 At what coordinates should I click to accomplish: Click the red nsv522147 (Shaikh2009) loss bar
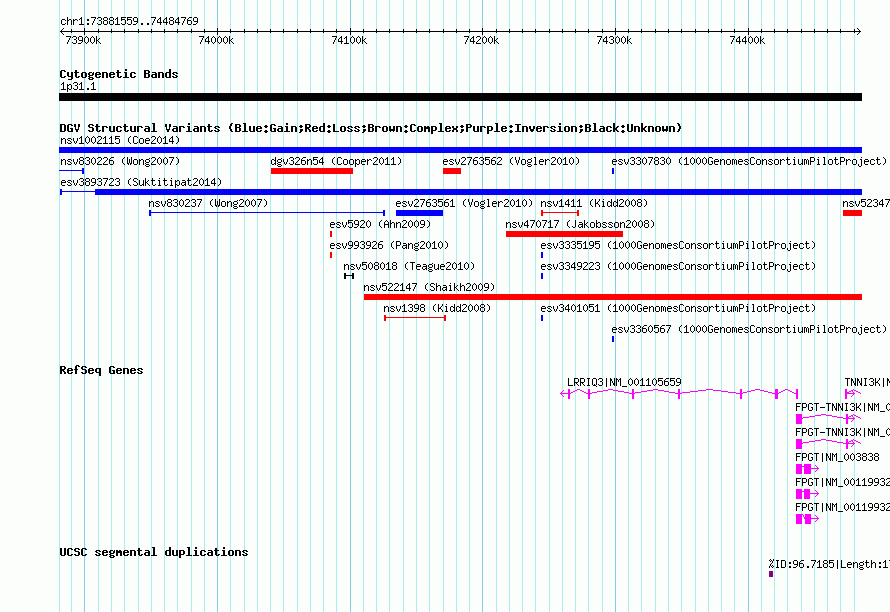tap(613, 297)
